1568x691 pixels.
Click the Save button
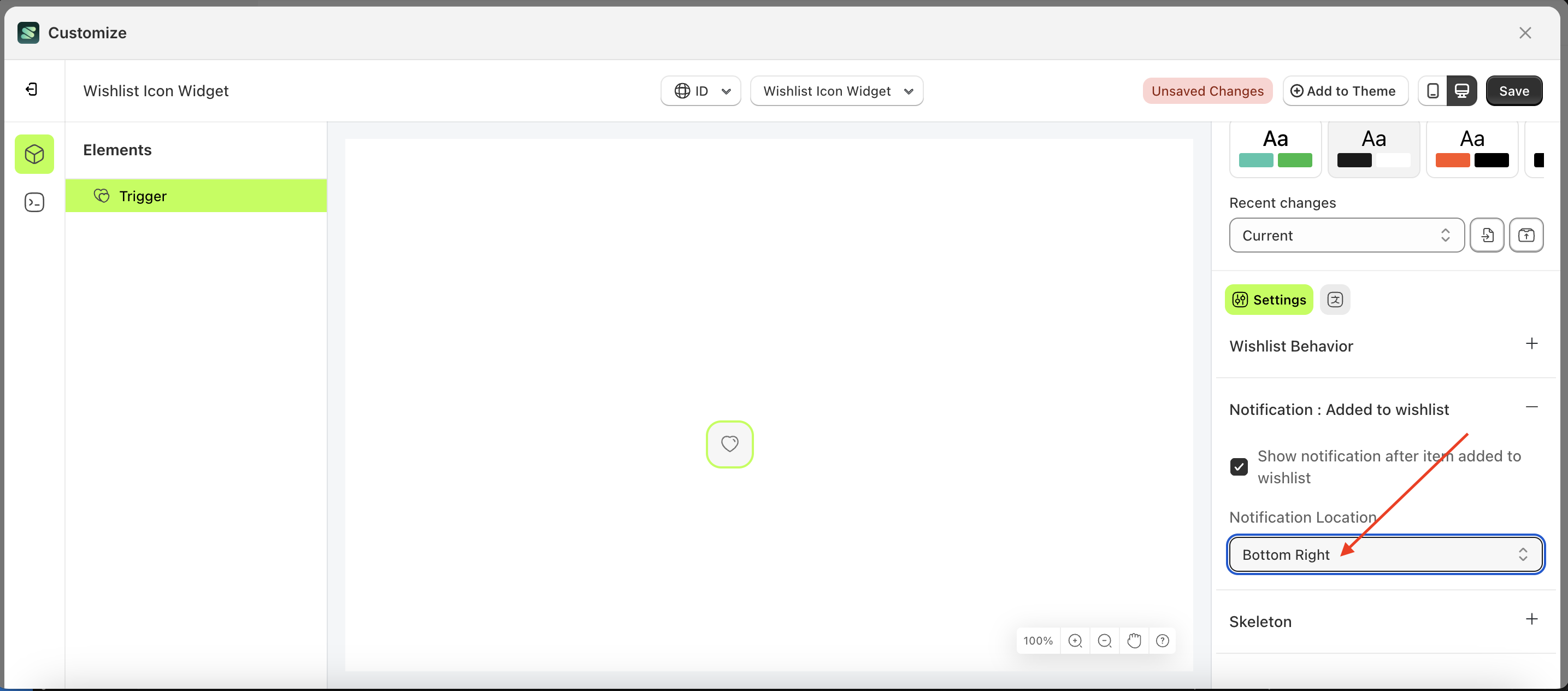click(1514, 91)
